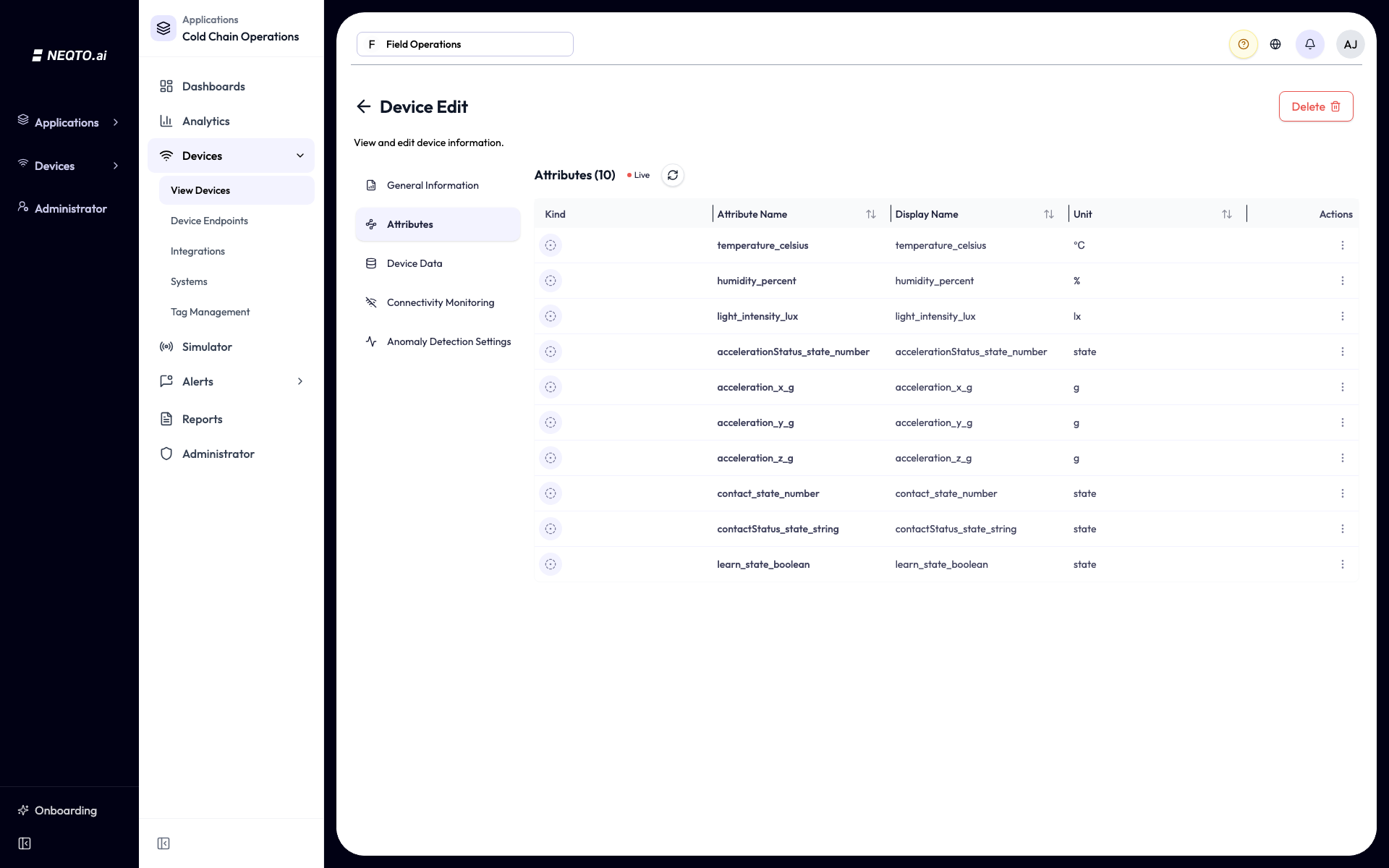Open the AJ user avatar menu
This screenshot has width=1389, height=868.
(1351, 44)
